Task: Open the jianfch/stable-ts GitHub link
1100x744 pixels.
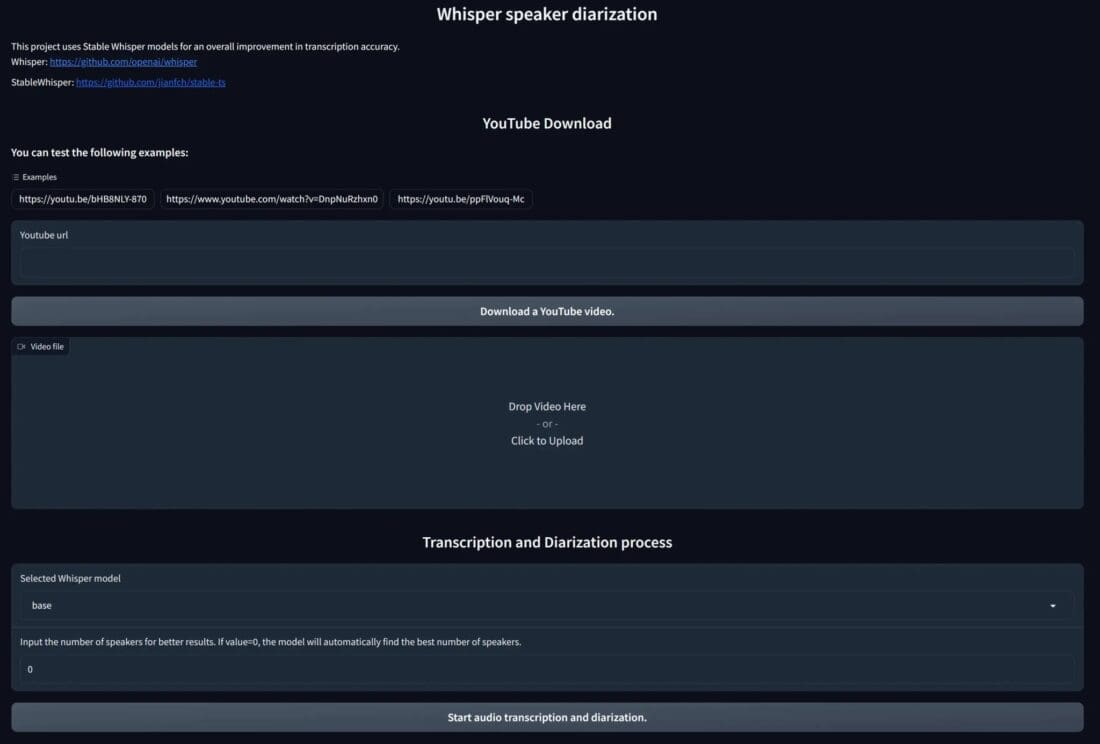Action: 150,83
